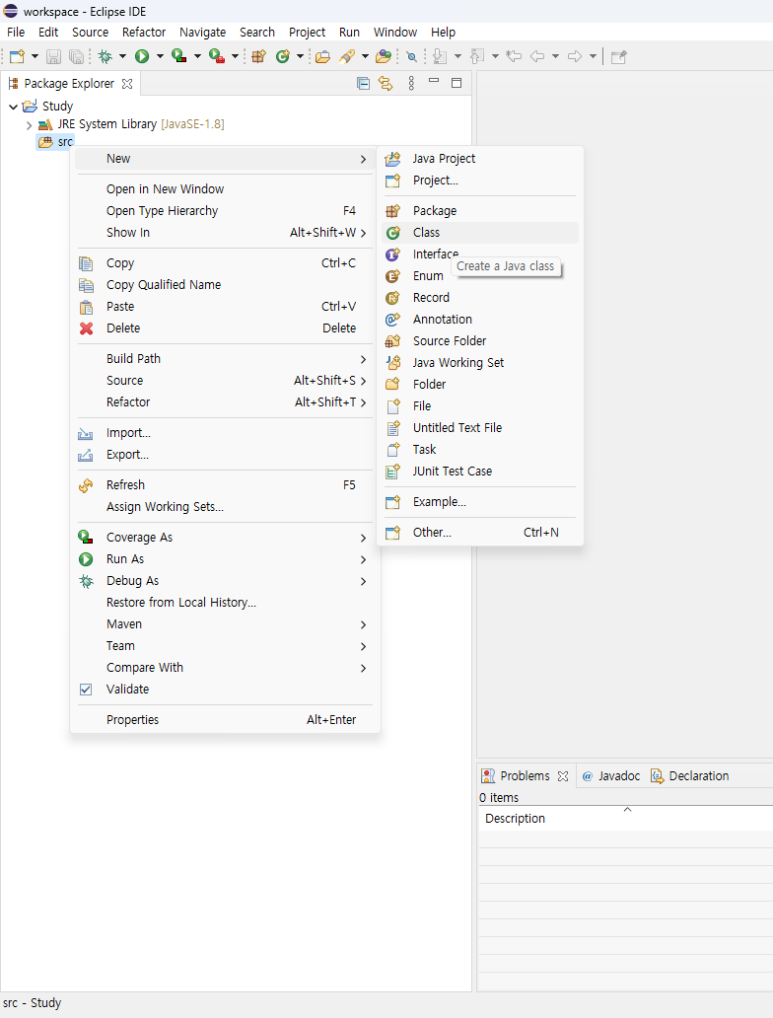
Task: Choose Source Folder in New submenu
Action: (480, 341)
